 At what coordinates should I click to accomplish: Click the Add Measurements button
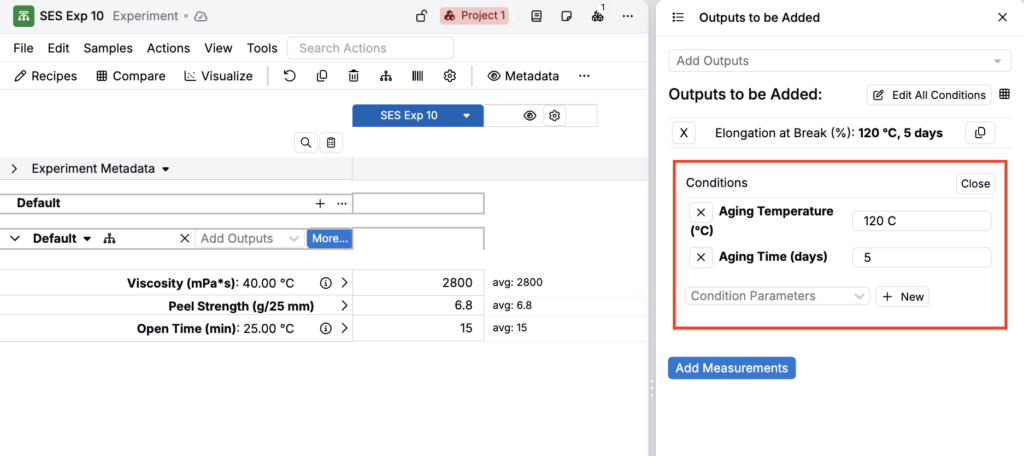click(x=731, y=368)
